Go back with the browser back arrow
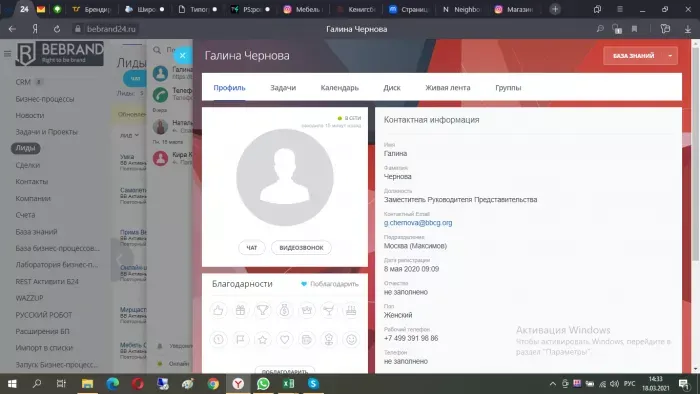 click(12, 29)
